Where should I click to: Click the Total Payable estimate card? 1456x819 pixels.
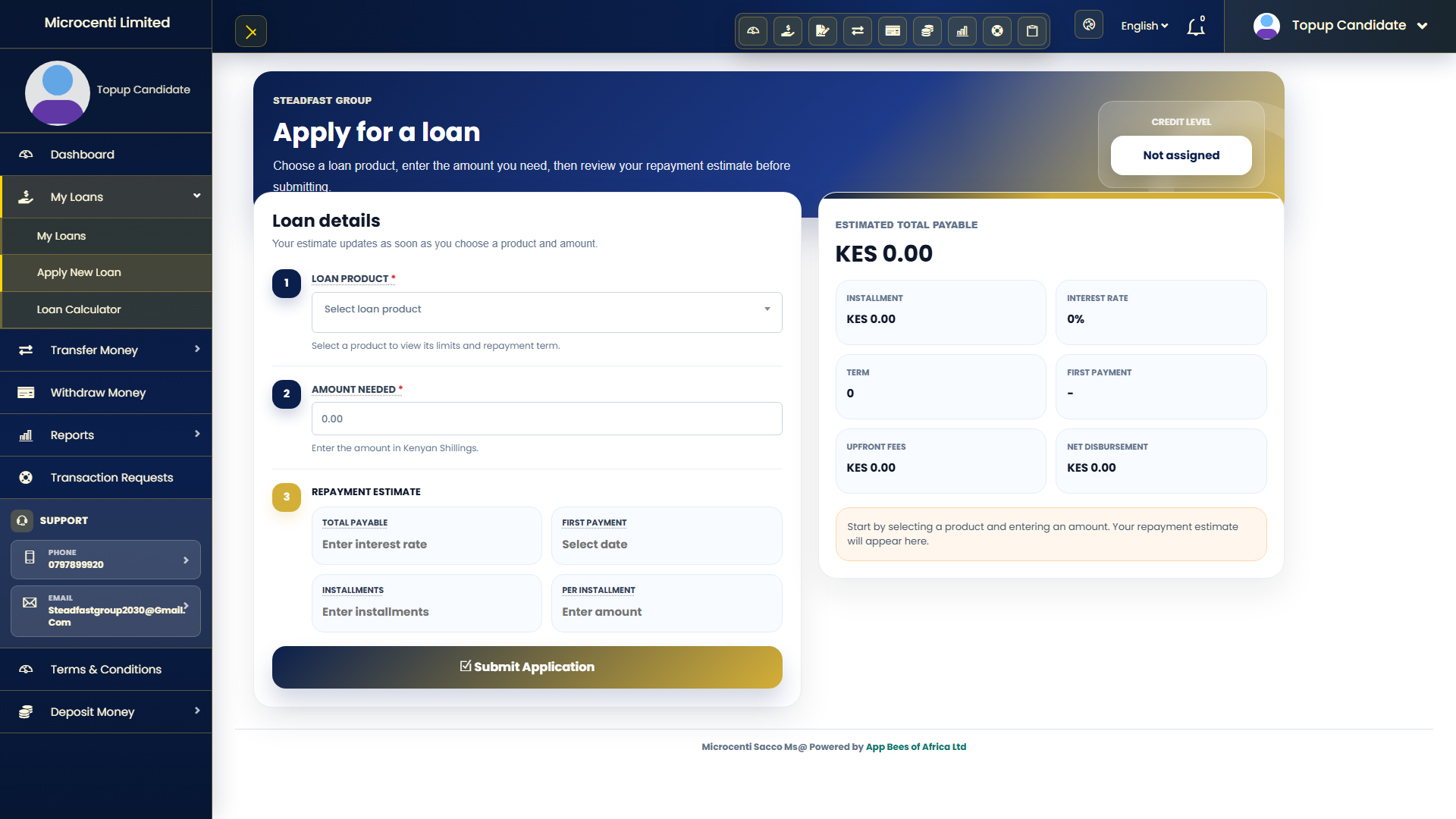coord(427,535)
